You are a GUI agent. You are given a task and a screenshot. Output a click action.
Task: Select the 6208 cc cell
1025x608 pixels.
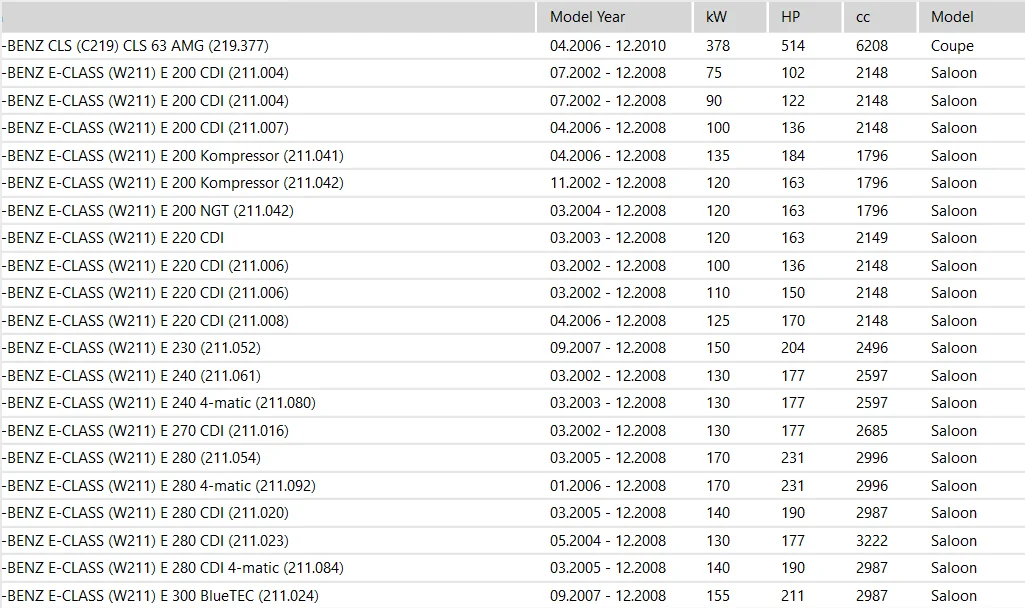pyautogui.click(x=872, y=46)
